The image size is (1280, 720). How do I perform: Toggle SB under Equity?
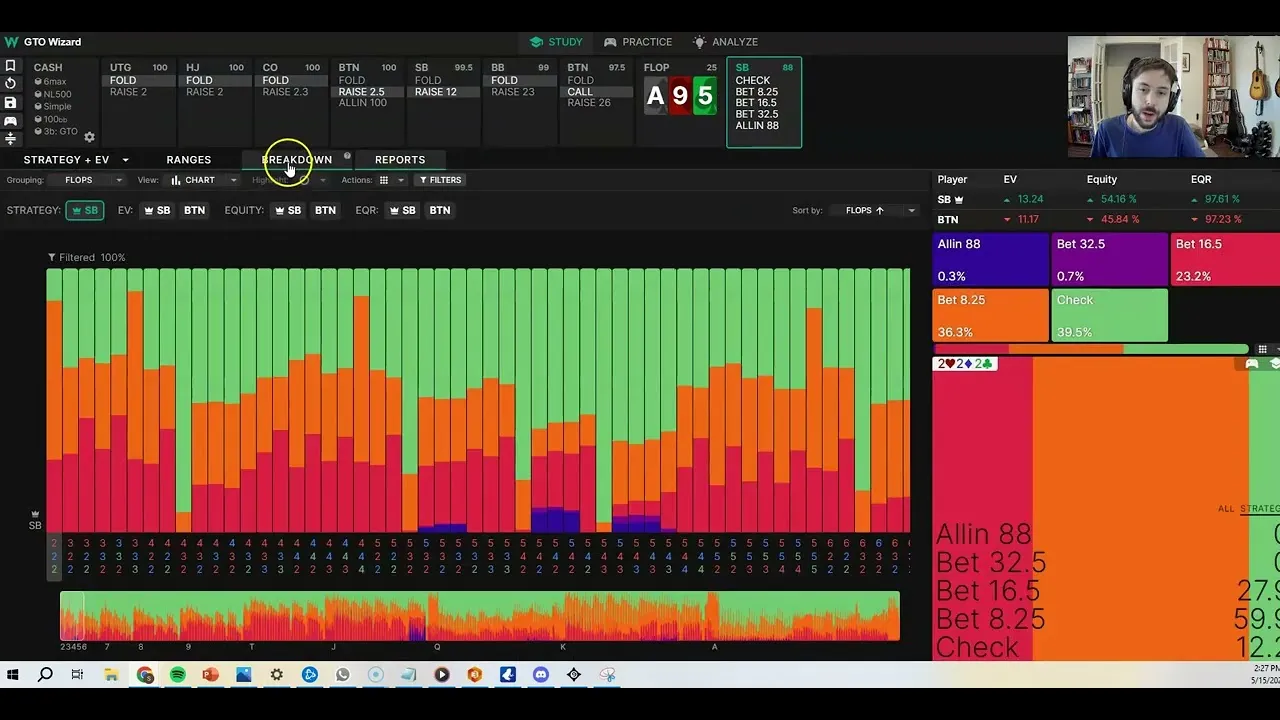288,210
